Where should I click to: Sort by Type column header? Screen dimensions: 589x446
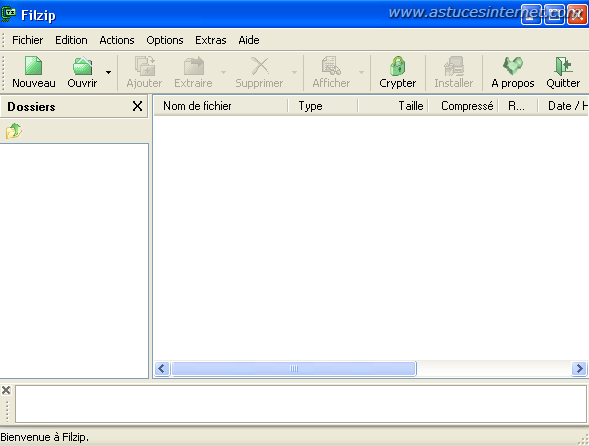click(323, 106)
